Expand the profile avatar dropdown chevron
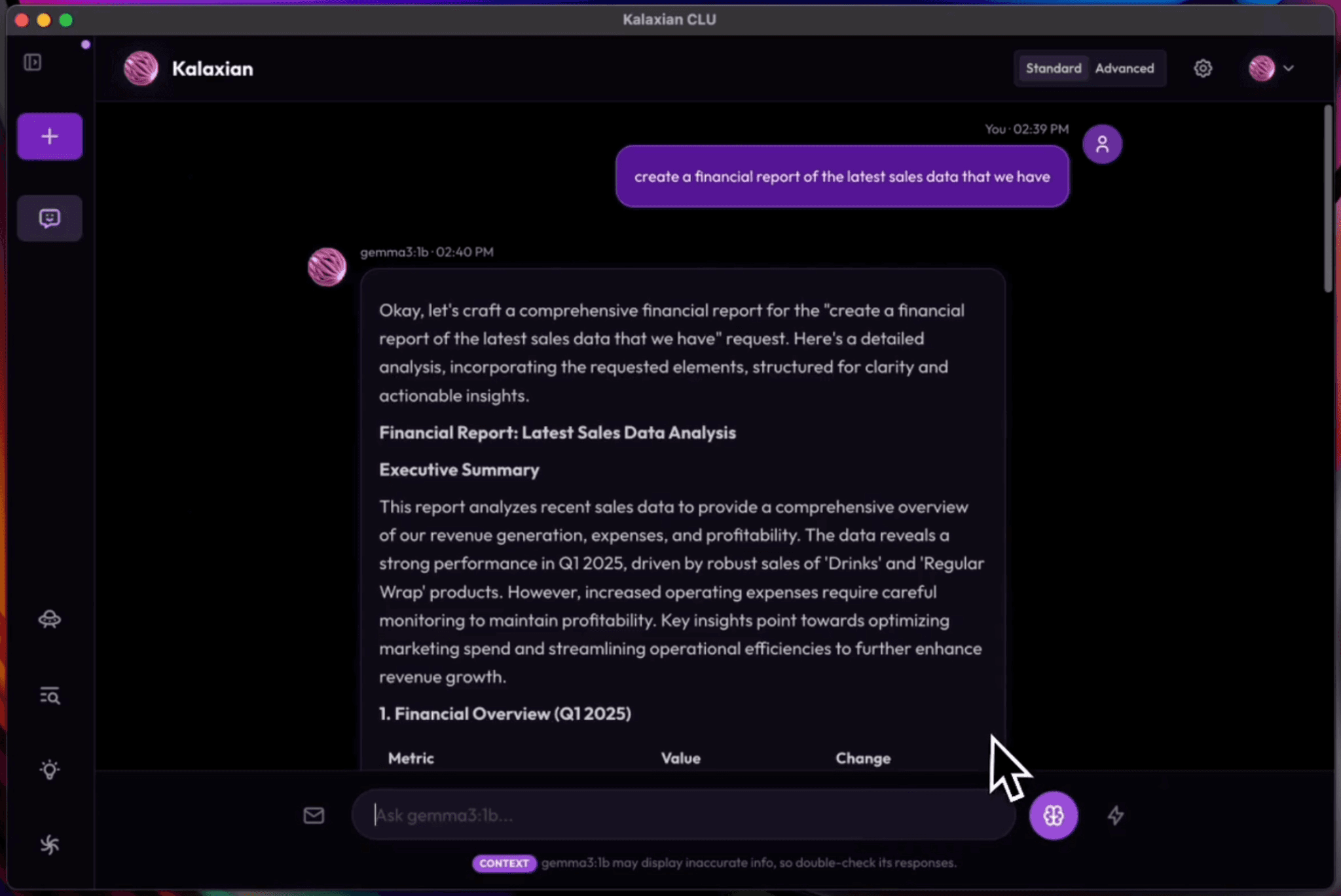1341x896 pixels. tap(1288, 68)
